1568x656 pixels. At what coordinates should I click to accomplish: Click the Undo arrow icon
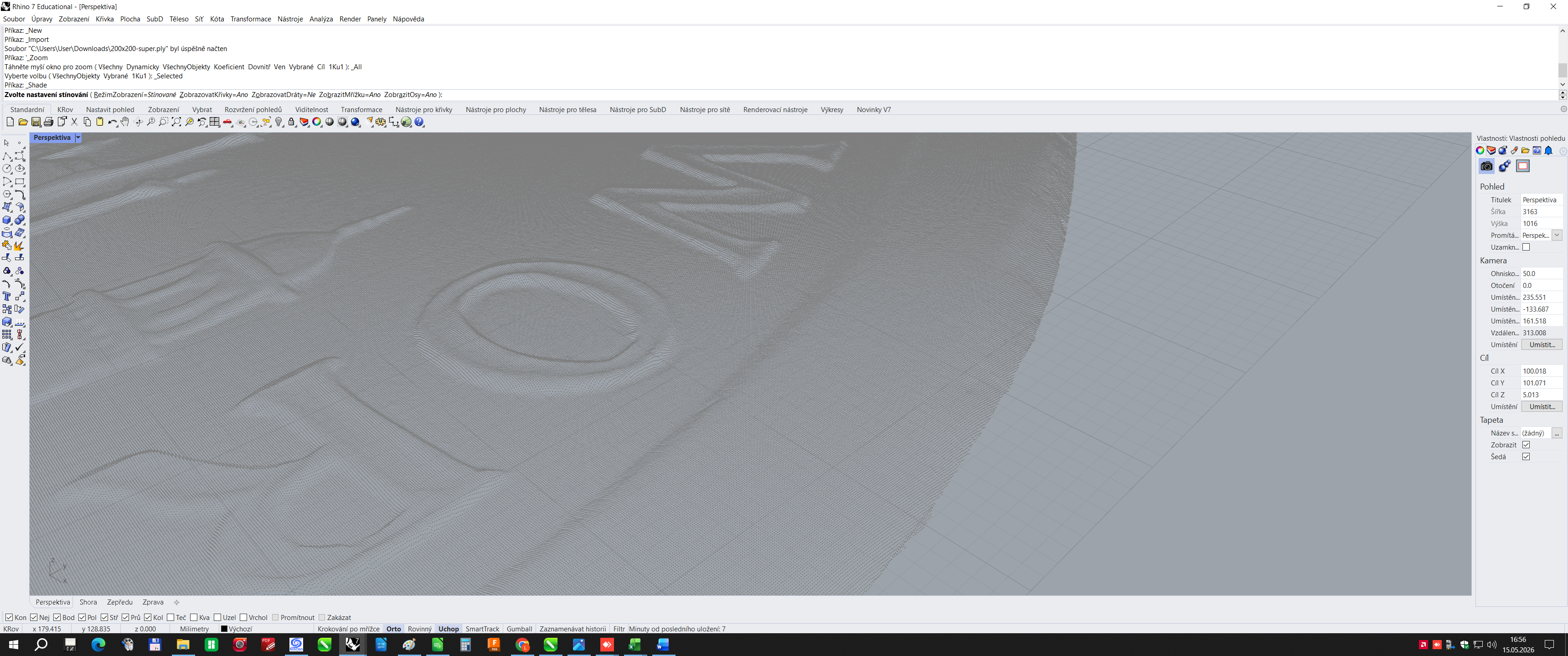pos(113,122)
